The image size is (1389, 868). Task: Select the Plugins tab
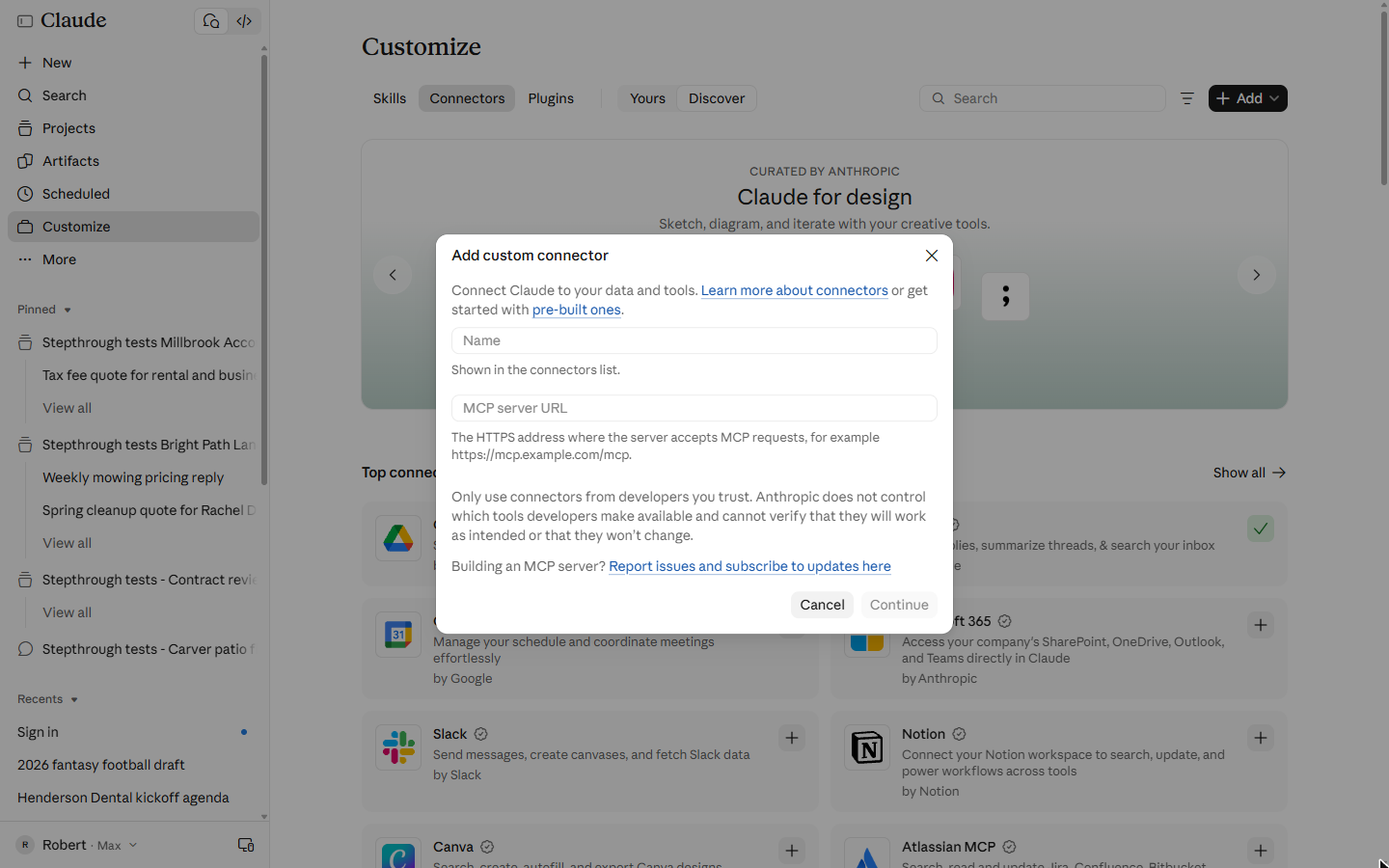pos(551,98)
